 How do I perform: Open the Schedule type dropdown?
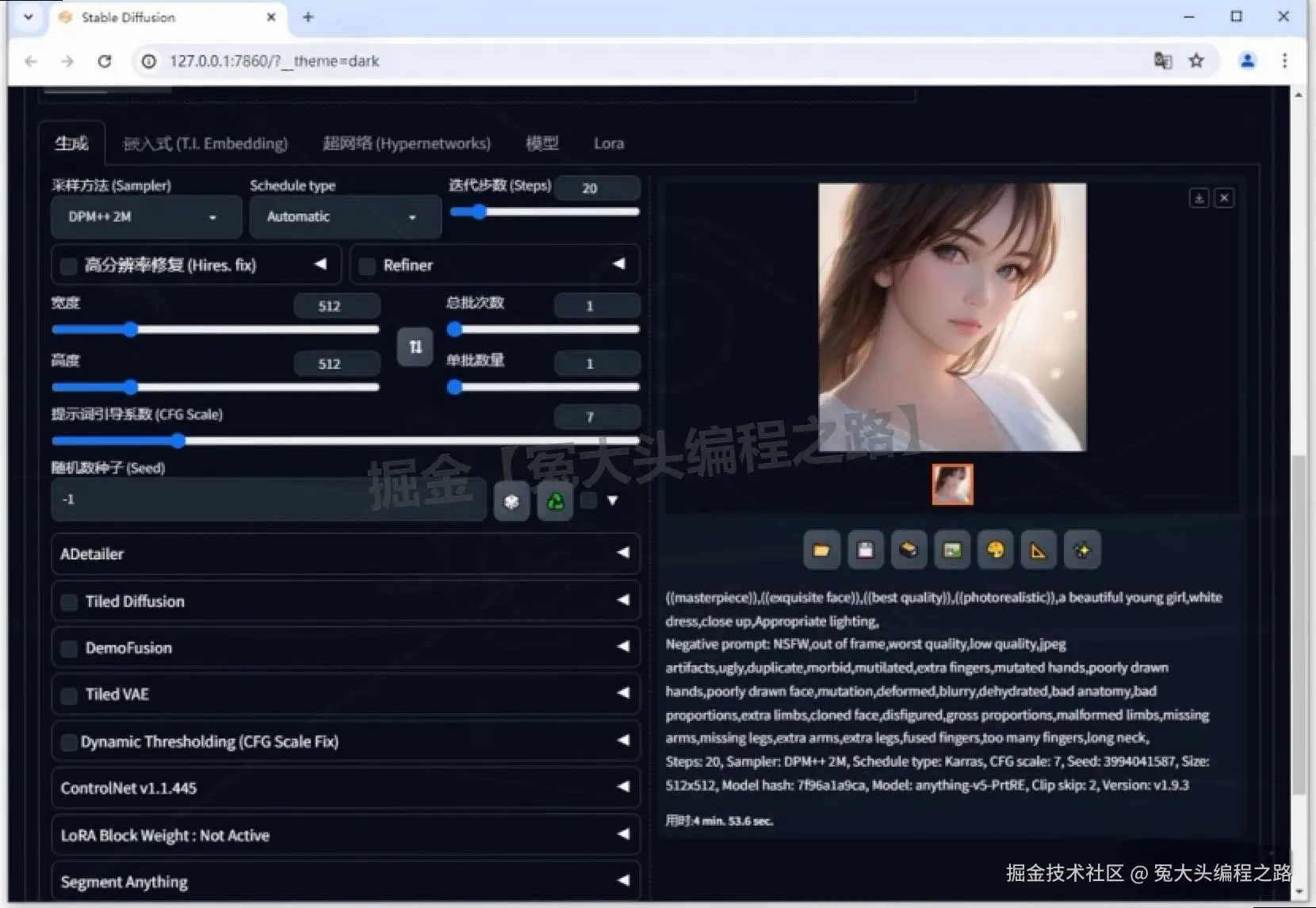point(344,216)
